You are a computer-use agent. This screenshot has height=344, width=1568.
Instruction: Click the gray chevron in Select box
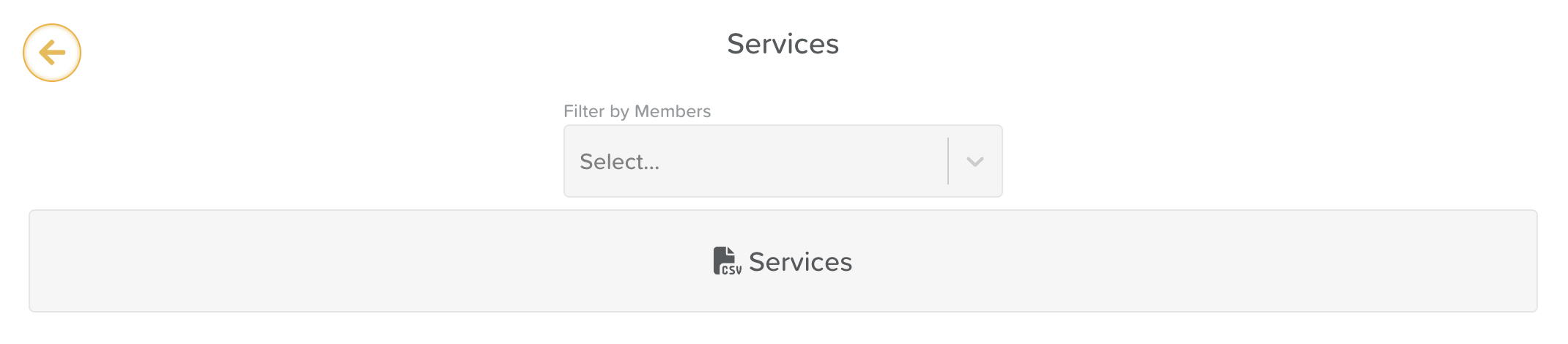975,162
